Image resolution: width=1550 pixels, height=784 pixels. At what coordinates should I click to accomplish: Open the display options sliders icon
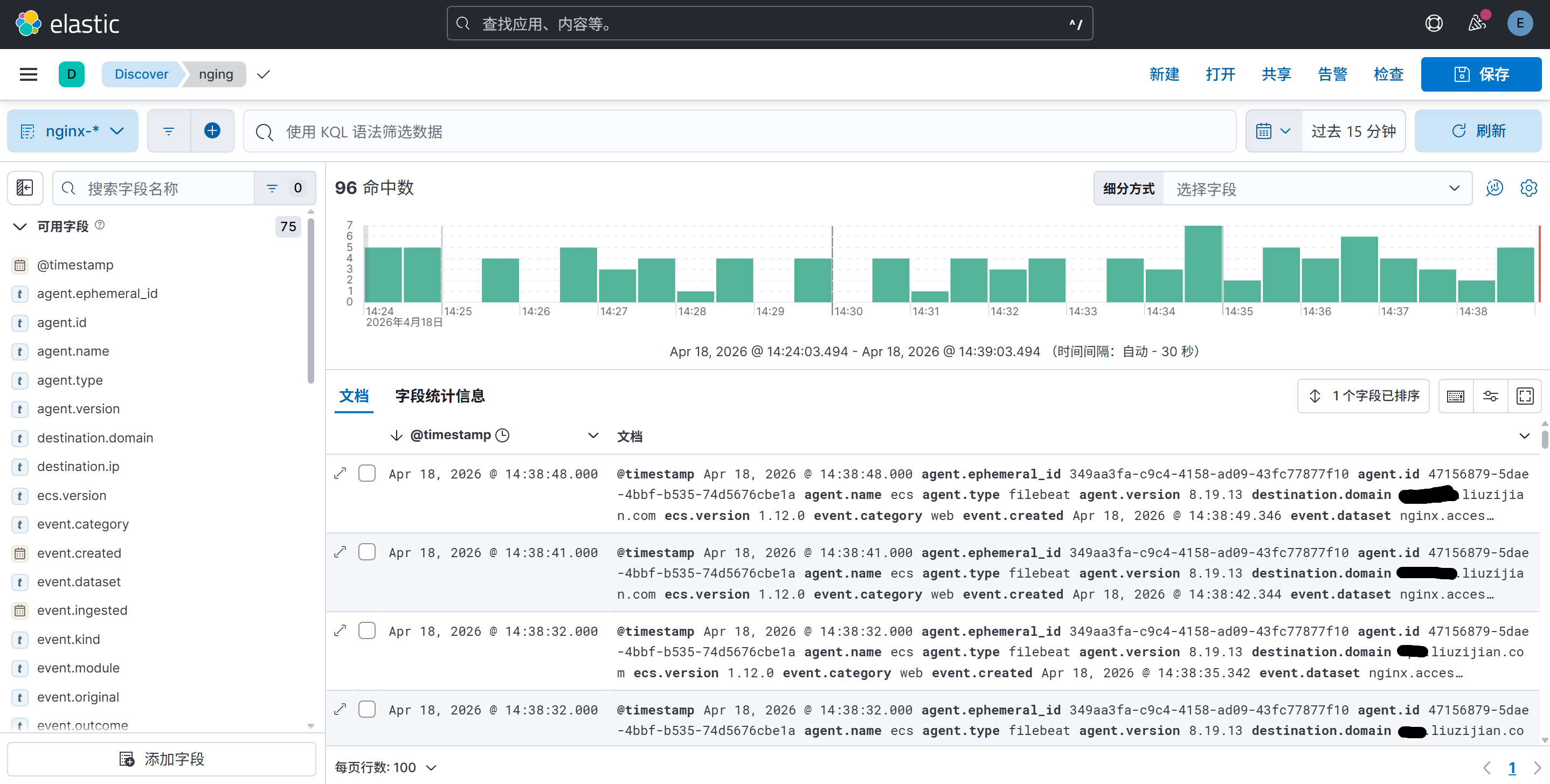point(1490,396)
